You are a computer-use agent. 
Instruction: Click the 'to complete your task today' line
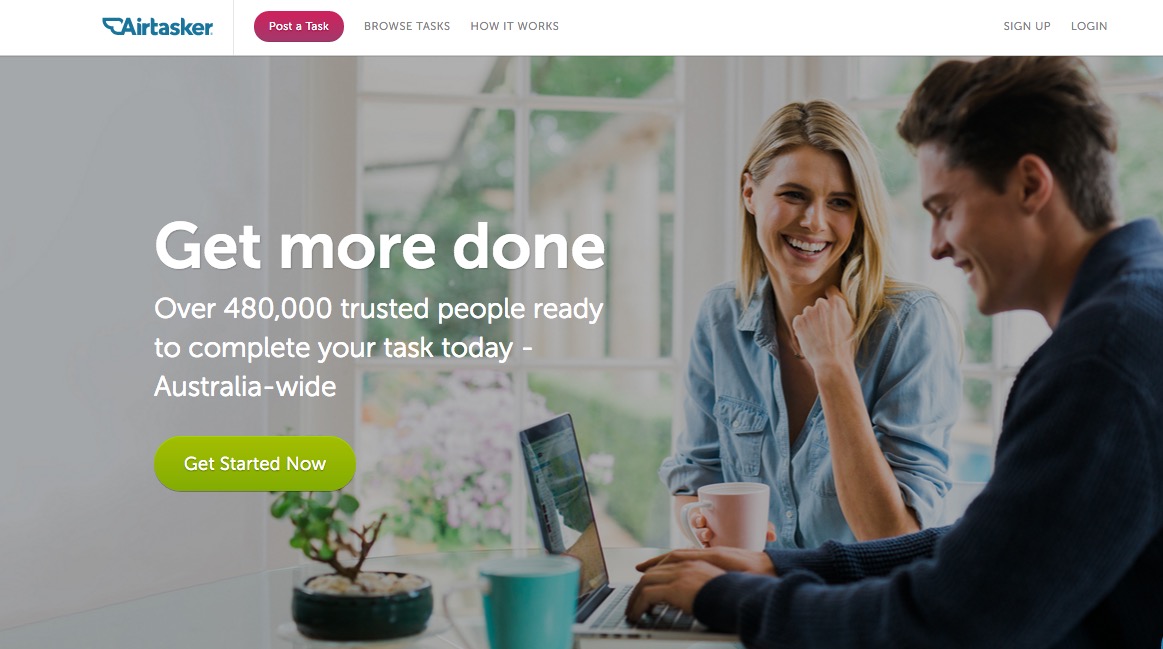click(x=334, y=348)
